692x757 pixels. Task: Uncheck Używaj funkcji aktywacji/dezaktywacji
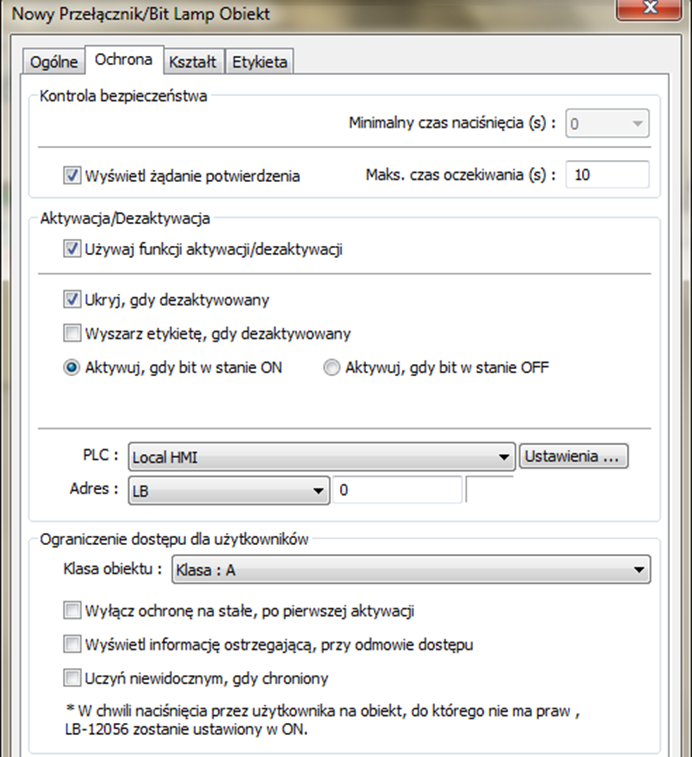(x=72, y=249)
